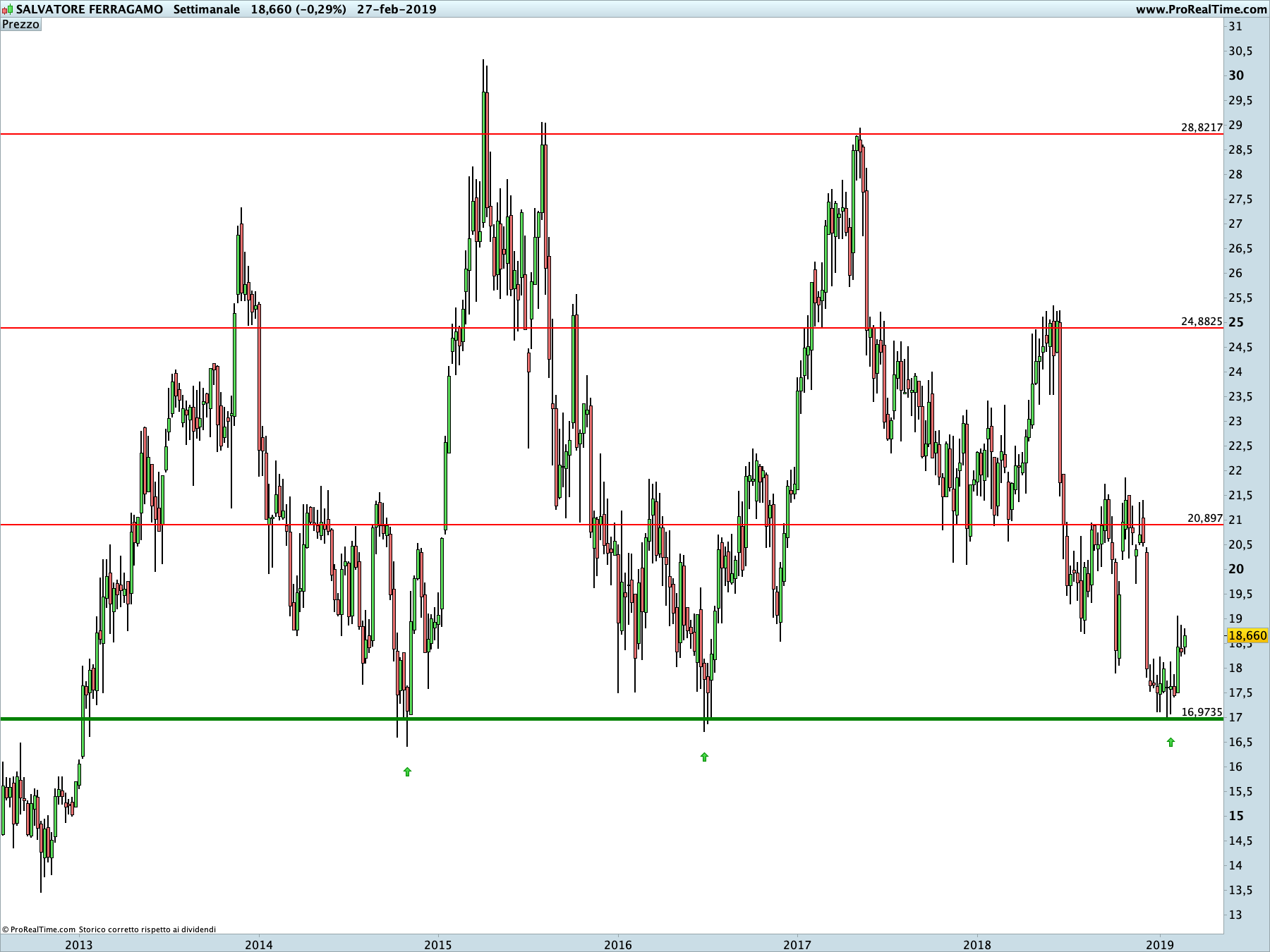Click the 22,5 level on price axis
Viewport: 1270px width, 952px height.
click(1240, 446)
